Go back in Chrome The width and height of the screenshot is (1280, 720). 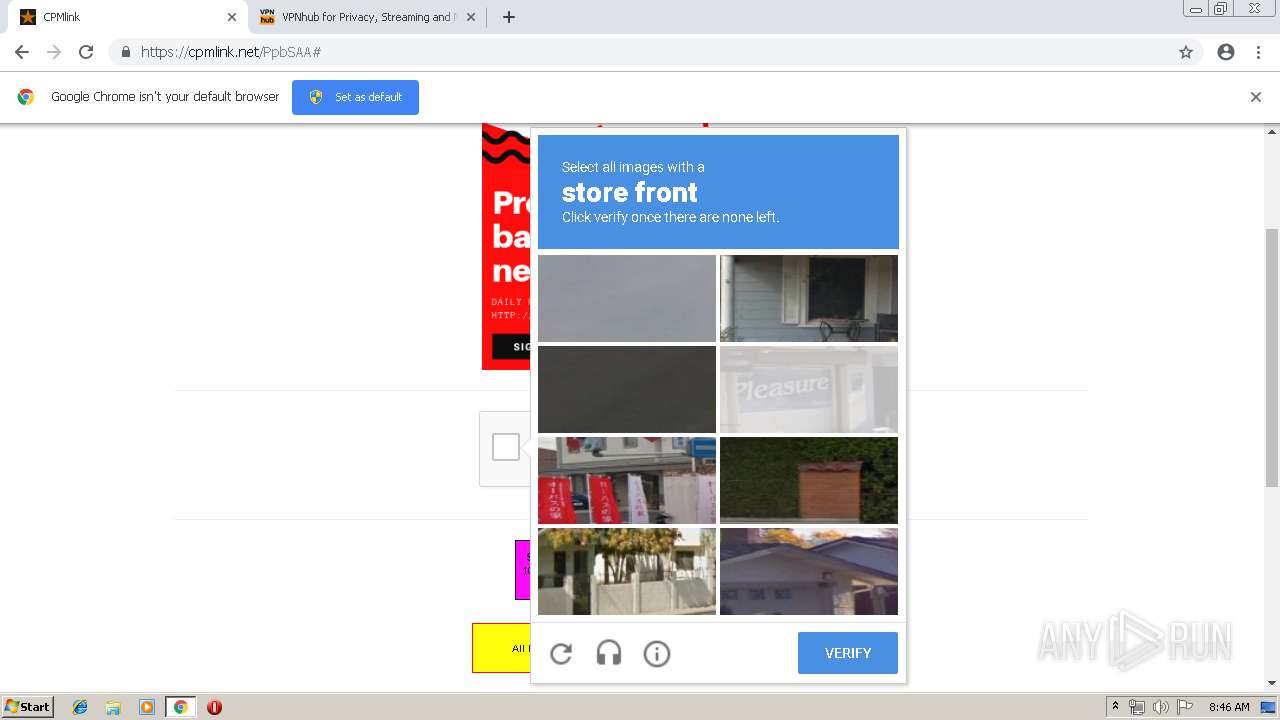[x=22, y=52]
